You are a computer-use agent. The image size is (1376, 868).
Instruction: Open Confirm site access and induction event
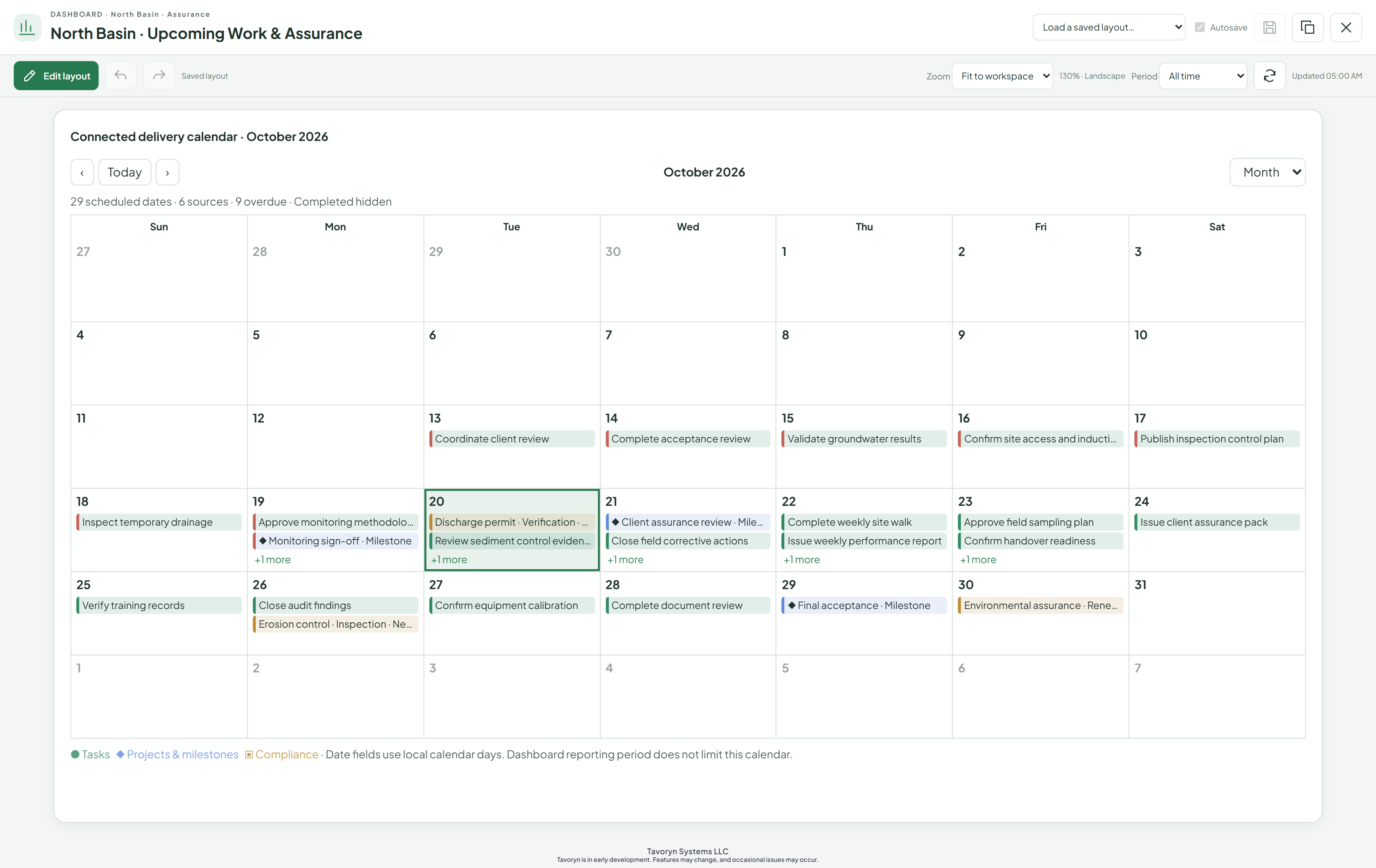click(1040, 439)
